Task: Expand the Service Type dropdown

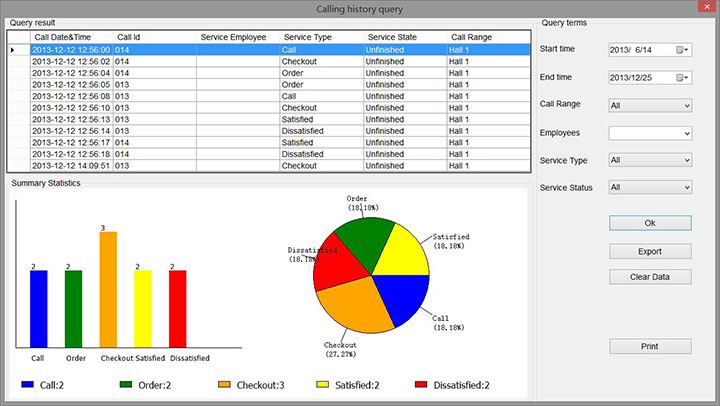Action: pos(686,160)
